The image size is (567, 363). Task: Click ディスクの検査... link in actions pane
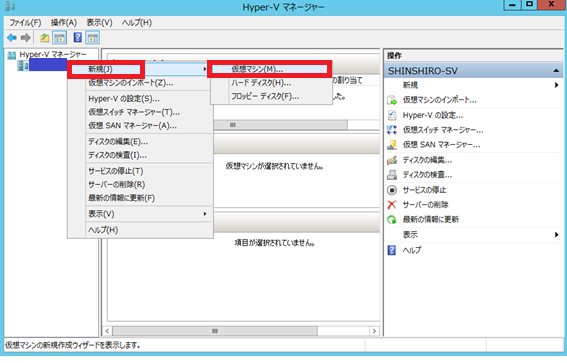tap(427, 175)
